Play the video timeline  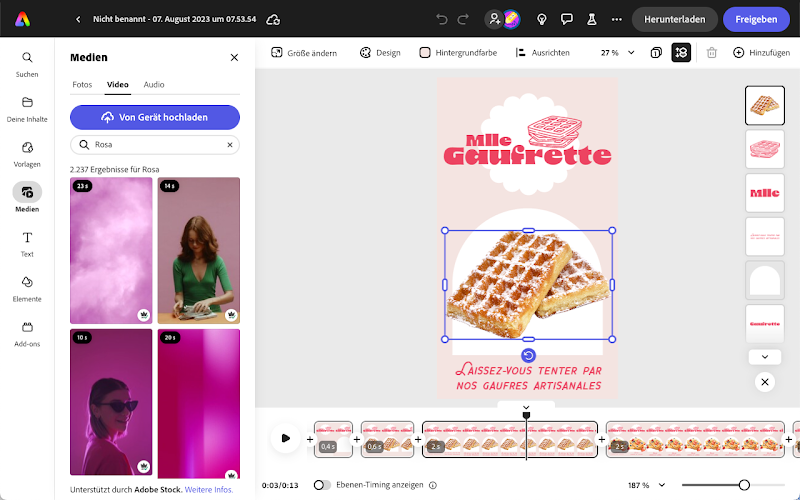(x=286, y=438)
